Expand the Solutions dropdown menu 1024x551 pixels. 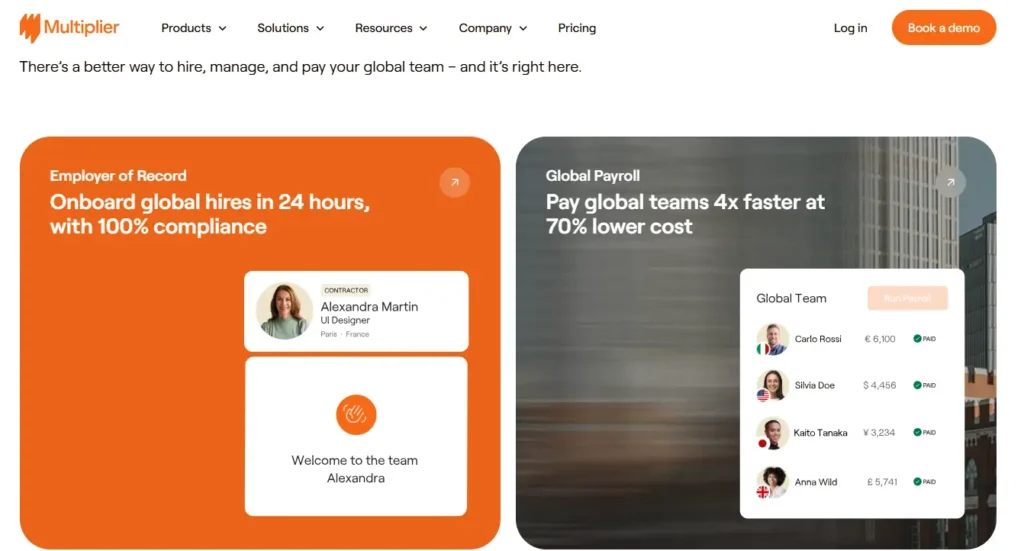tap(291, 28)
